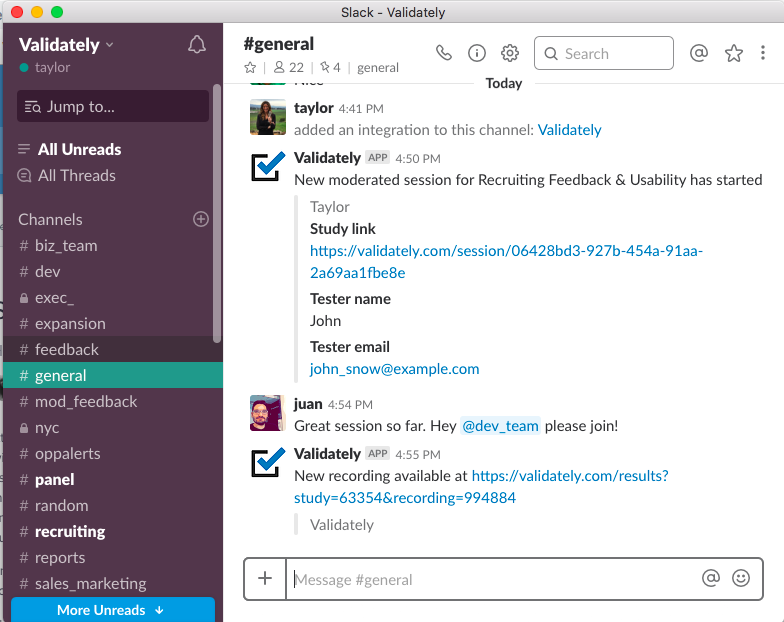Click the taylor status under workspace name
The width and height of the screenshot is (784, 622).
pos(45,68)
